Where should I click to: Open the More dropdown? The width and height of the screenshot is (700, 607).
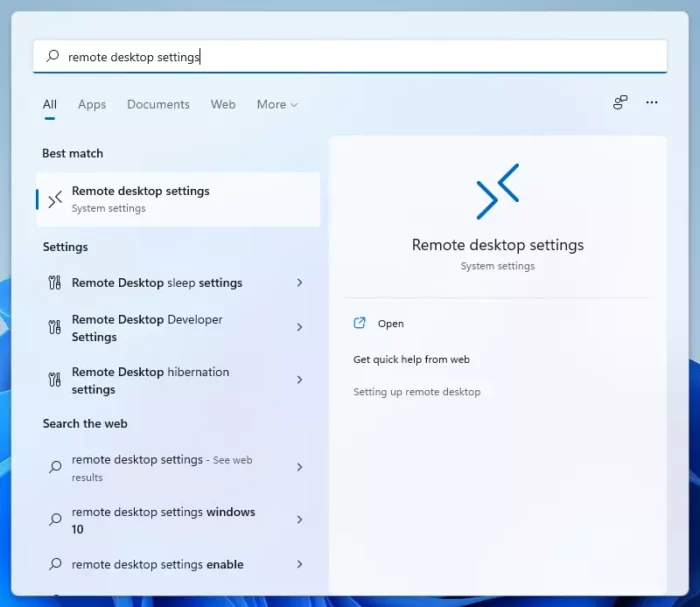[277, 104]
